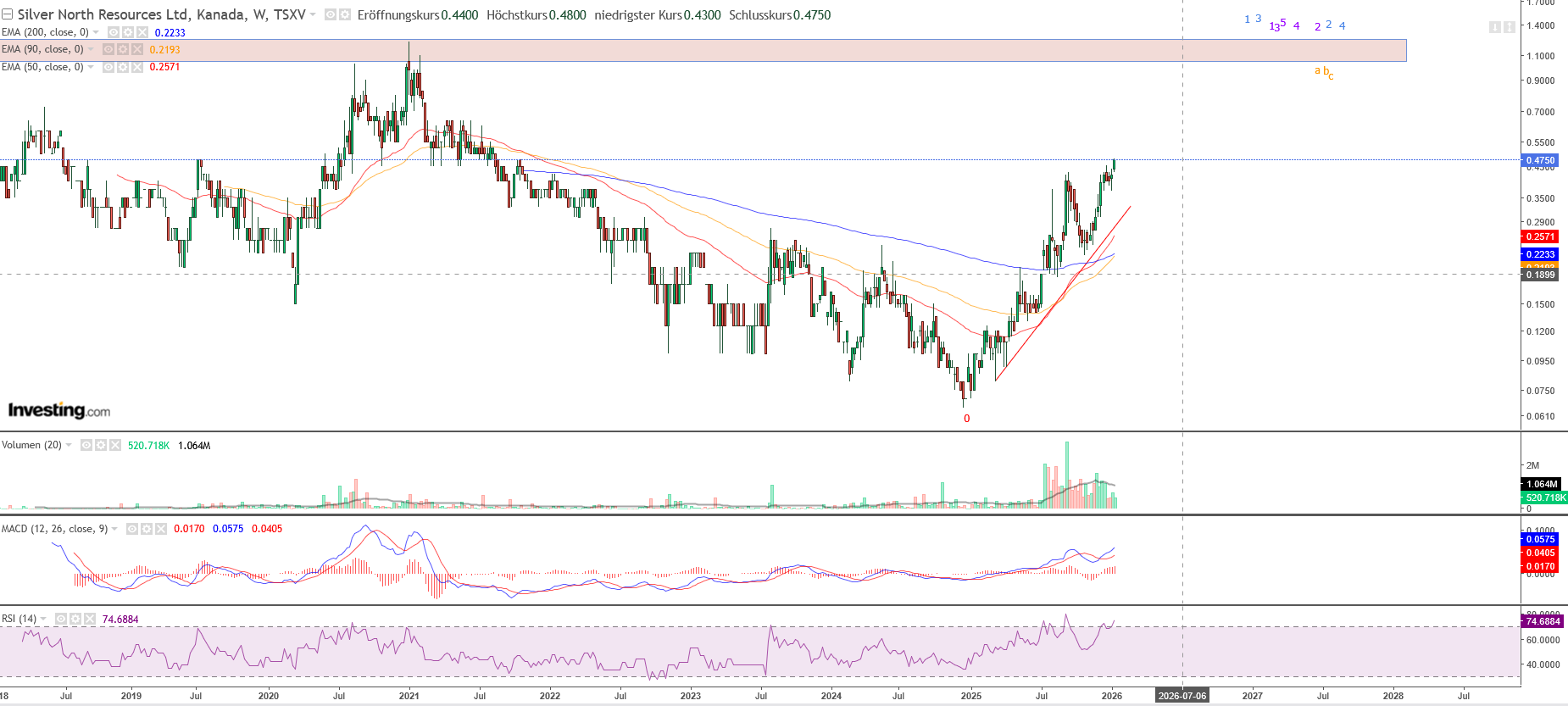Open settings gear for EMA 200 indicator
The image size is (1568, 706).
click(x=127, y=32)
